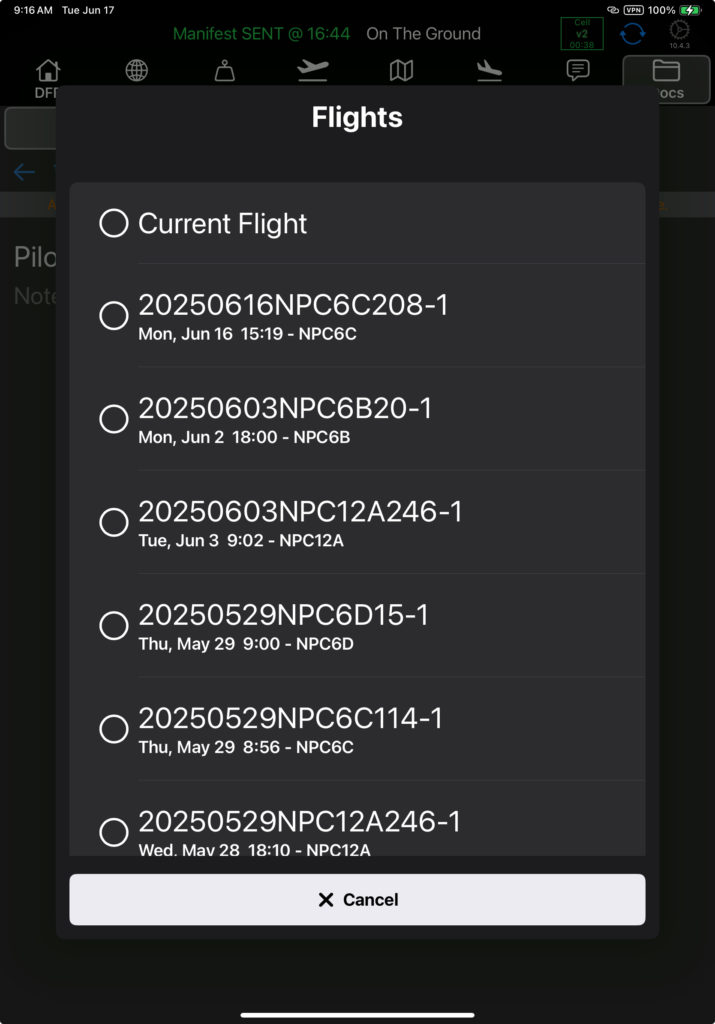Open the Docs folder tab
Image resolution: width=715 pixels, height=1024 pixels.
point(666,79)
